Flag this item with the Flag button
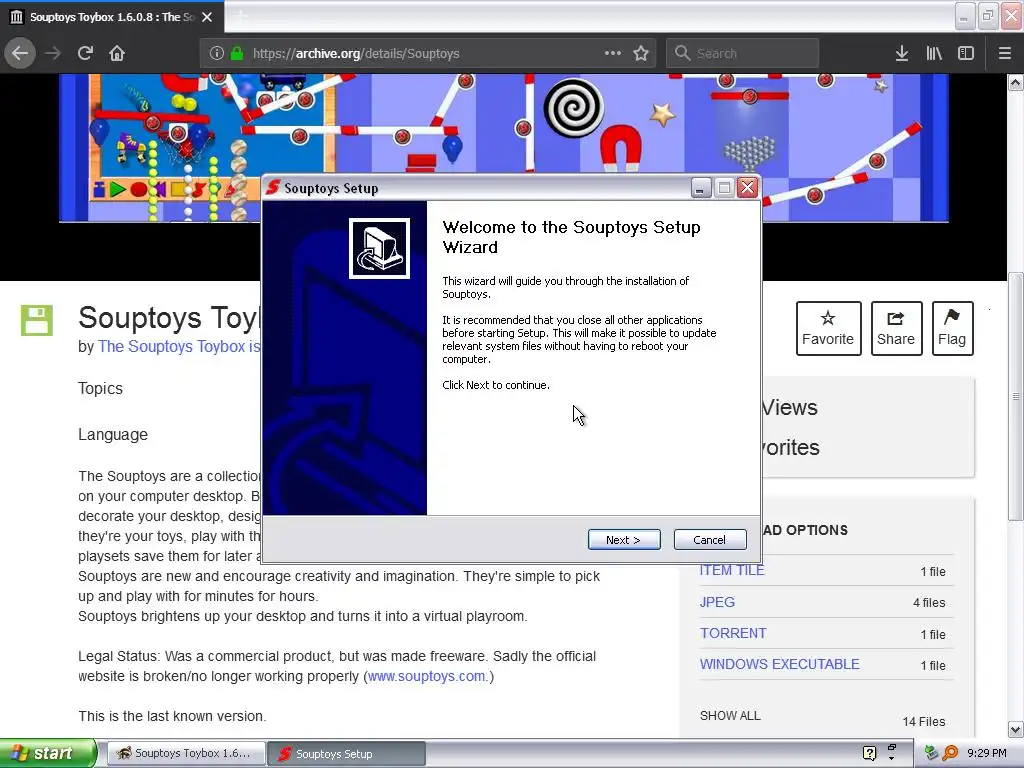Viewport: 1024px width, 768px height. pyautogui.click(x=952, y=328)
